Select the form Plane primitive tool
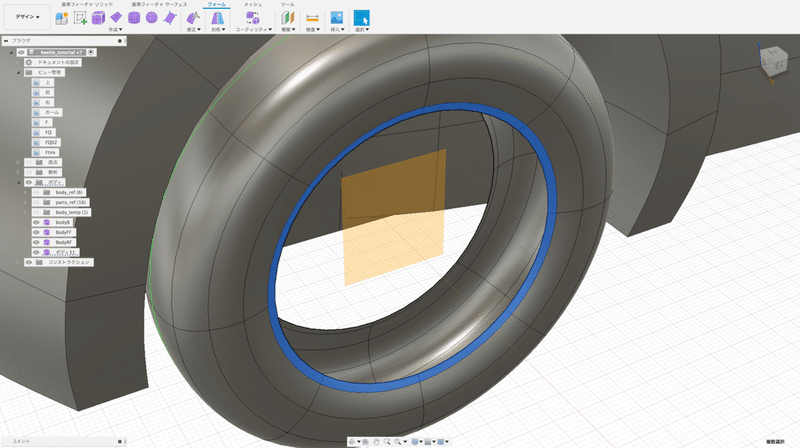The width and height of the screenshot is (800, 448). tap(116, 18)
